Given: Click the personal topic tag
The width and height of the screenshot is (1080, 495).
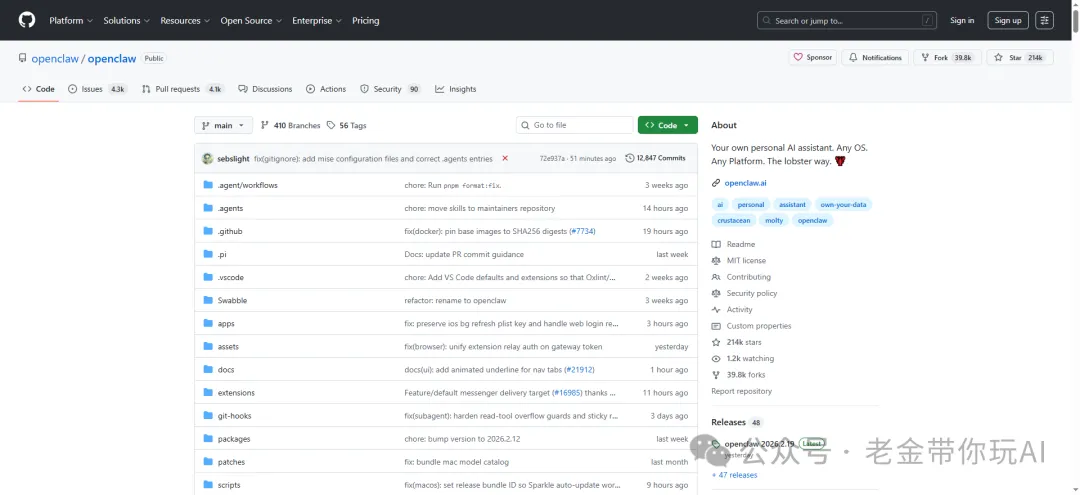Looking at the screenshot, I should click(751, 204).
